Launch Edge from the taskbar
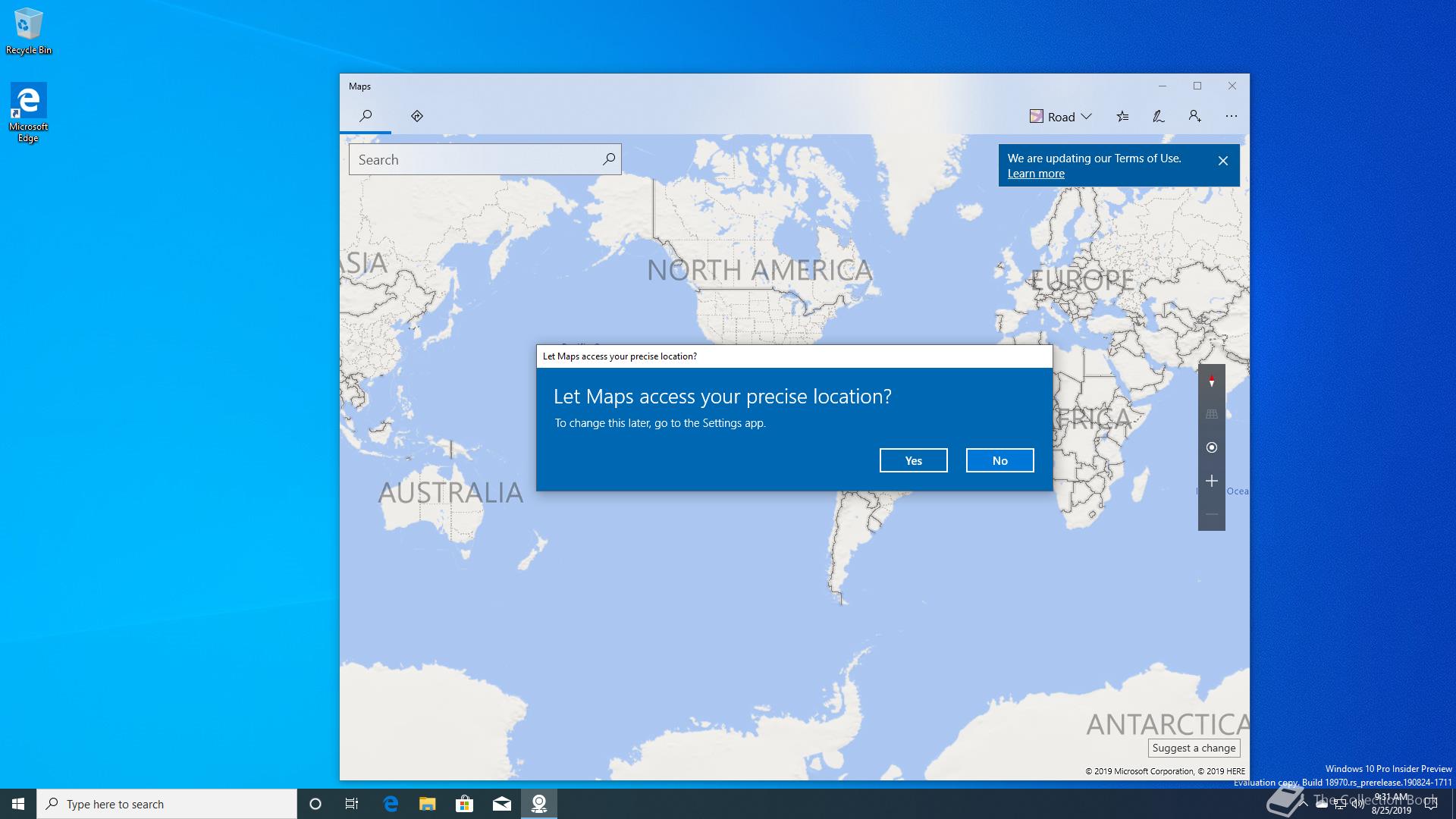 point(391,804)
